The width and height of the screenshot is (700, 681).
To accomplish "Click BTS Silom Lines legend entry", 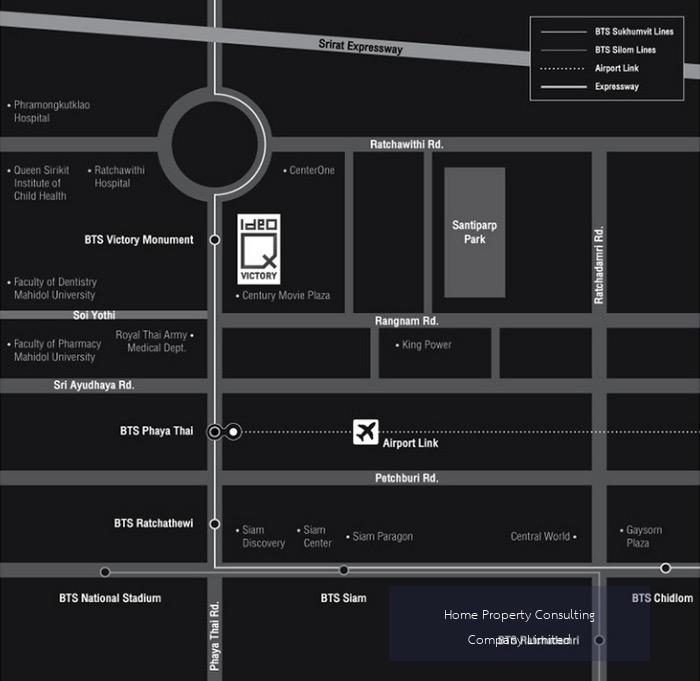I will coord(598,50).
